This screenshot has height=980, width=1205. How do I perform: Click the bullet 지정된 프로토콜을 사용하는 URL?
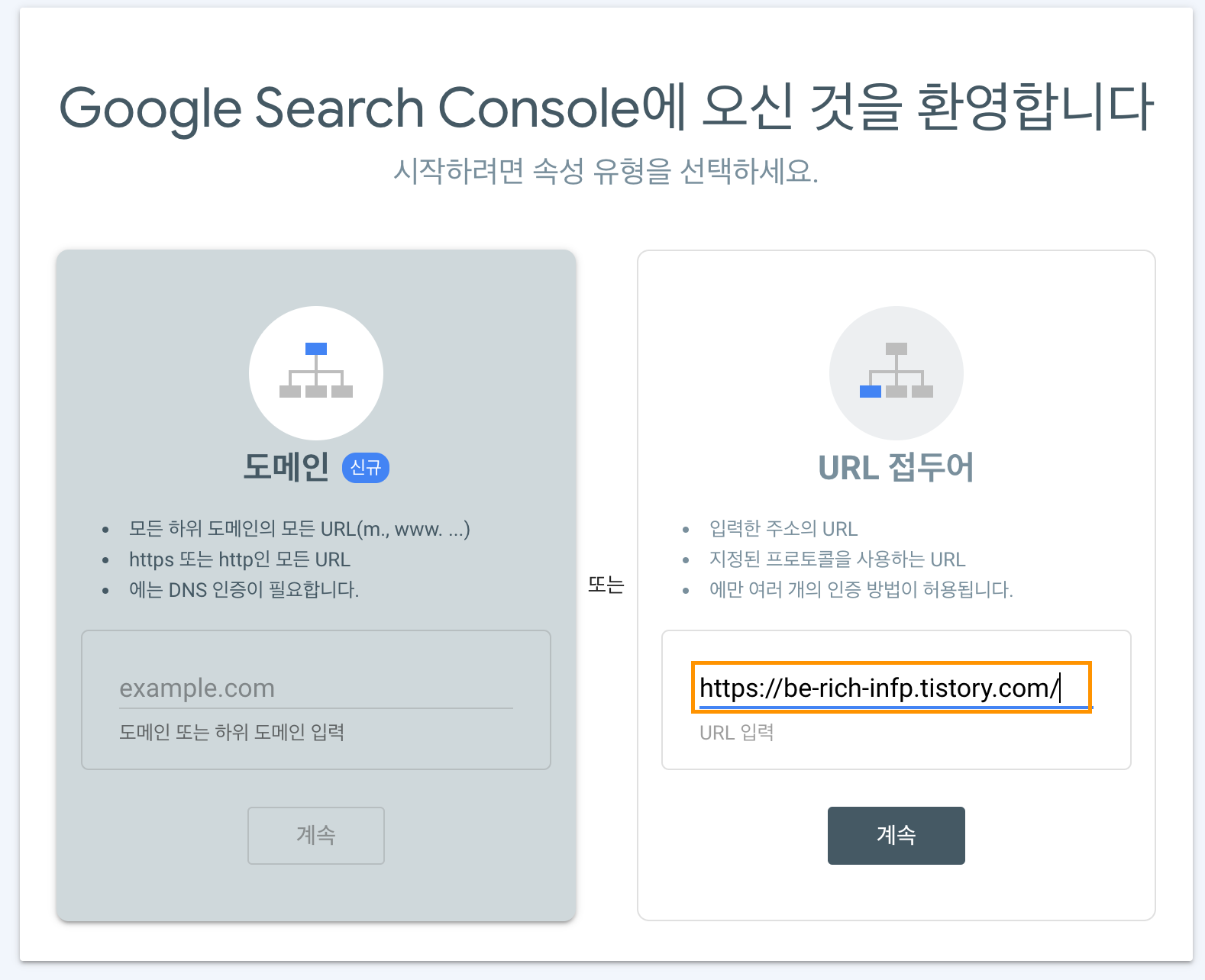[838, 559]
